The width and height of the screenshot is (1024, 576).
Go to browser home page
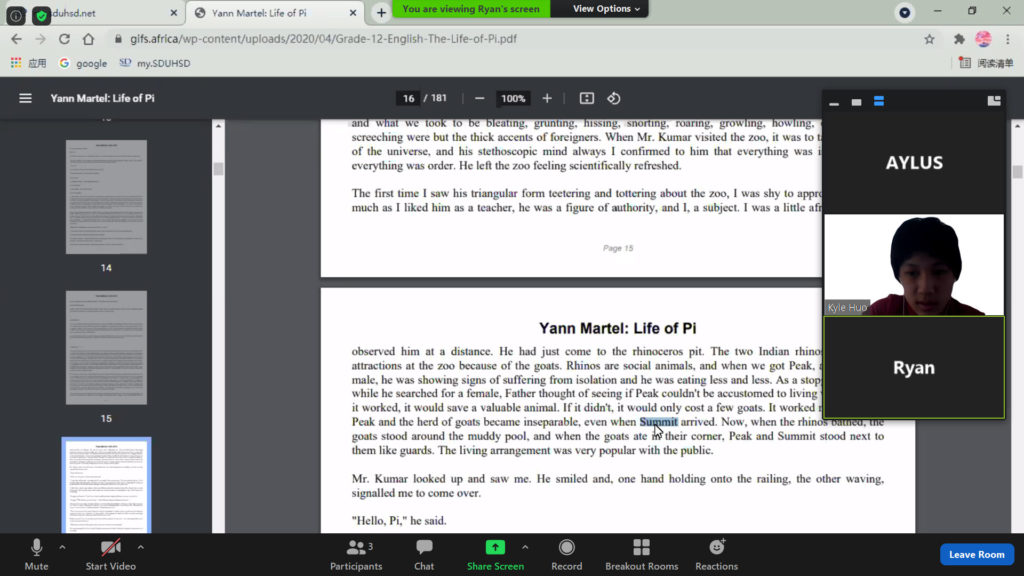click(88, 39)
